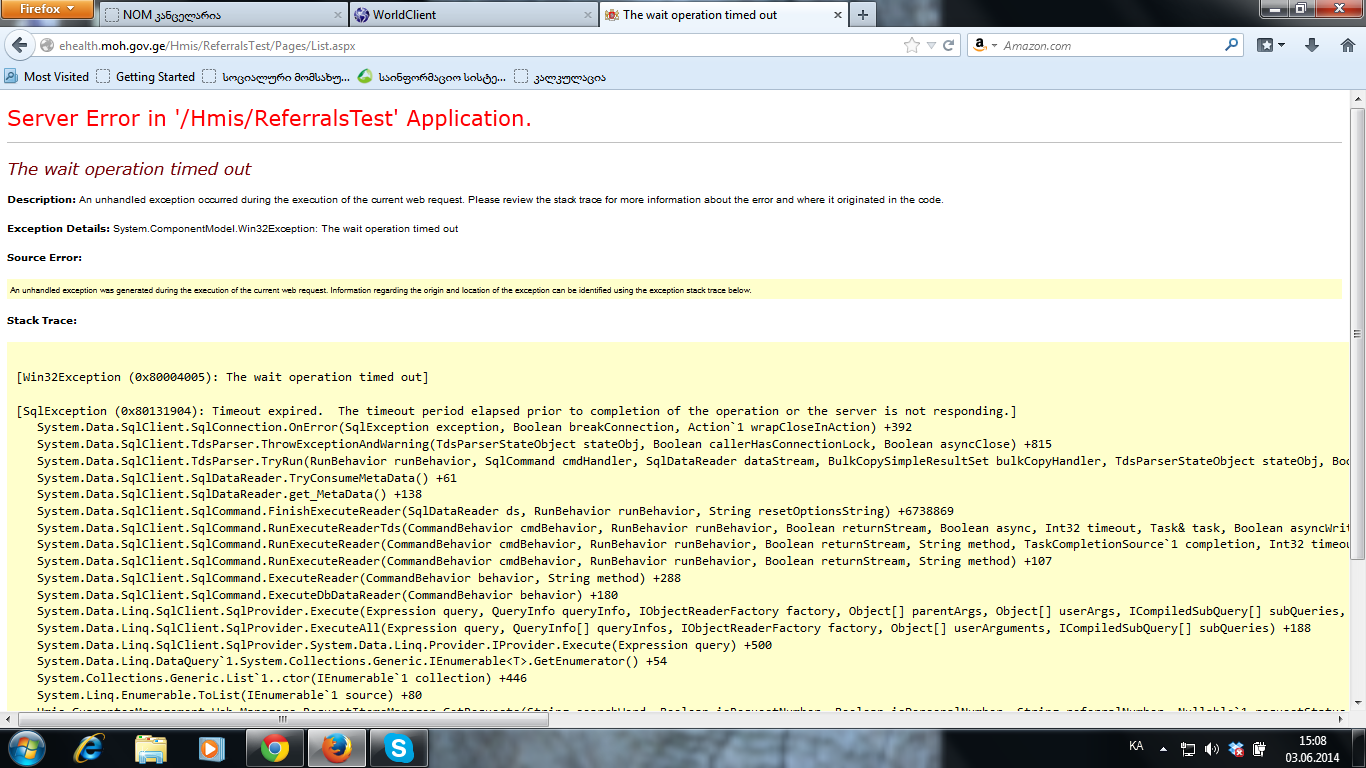Open the Downloads arrow icon
The height and width of the screenshot is (768, 1366).
tap(1313, 46)
